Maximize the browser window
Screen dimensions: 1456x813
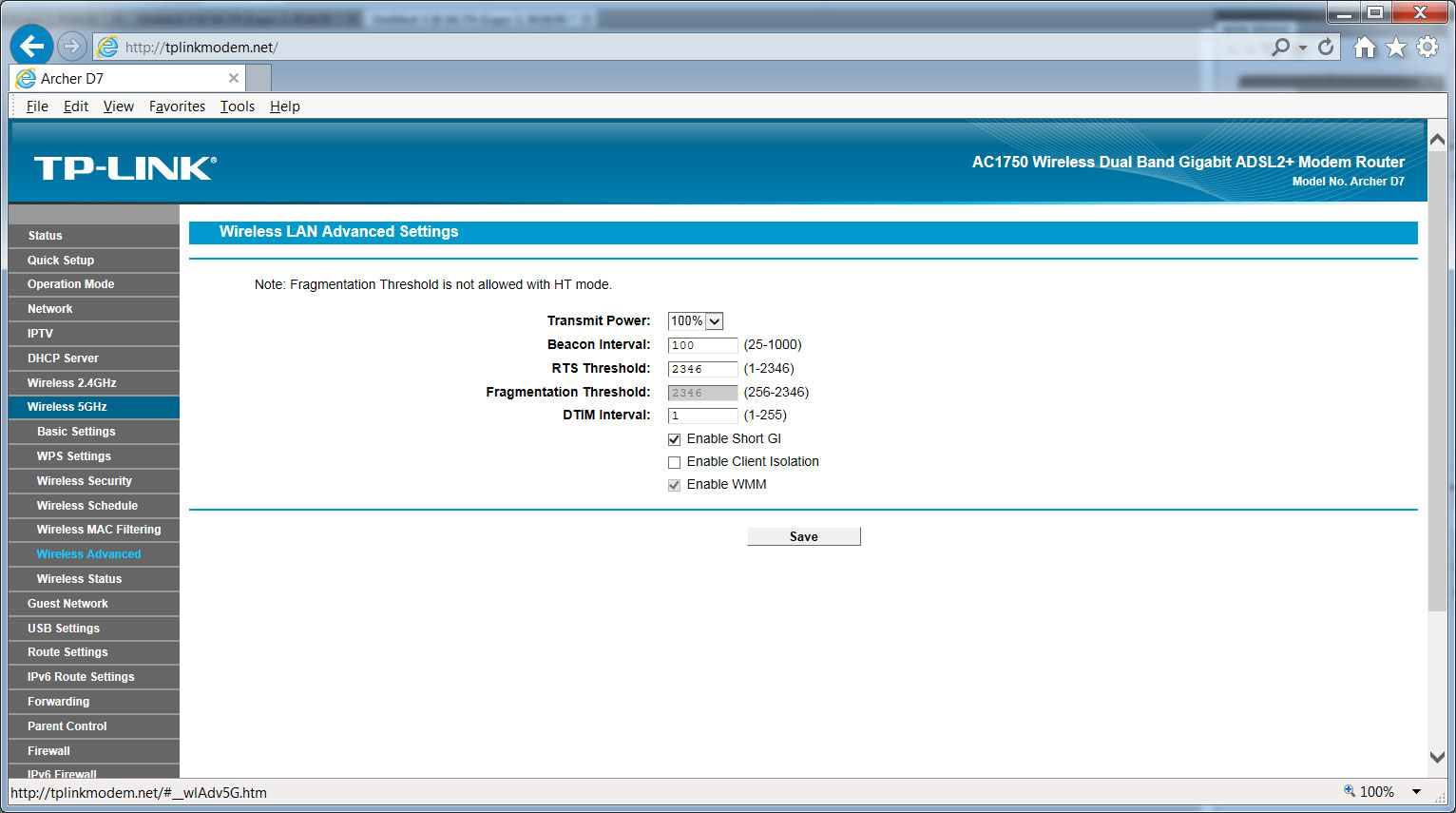tap(1375, 12)
